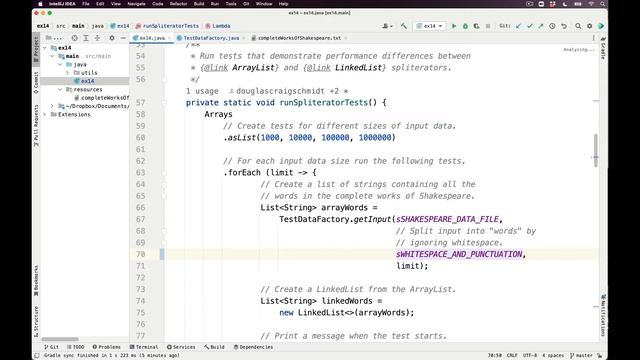This screenshot has width=640, height=360.
Task: Open the Dependencies tool window
Action: tap(253, 347)
